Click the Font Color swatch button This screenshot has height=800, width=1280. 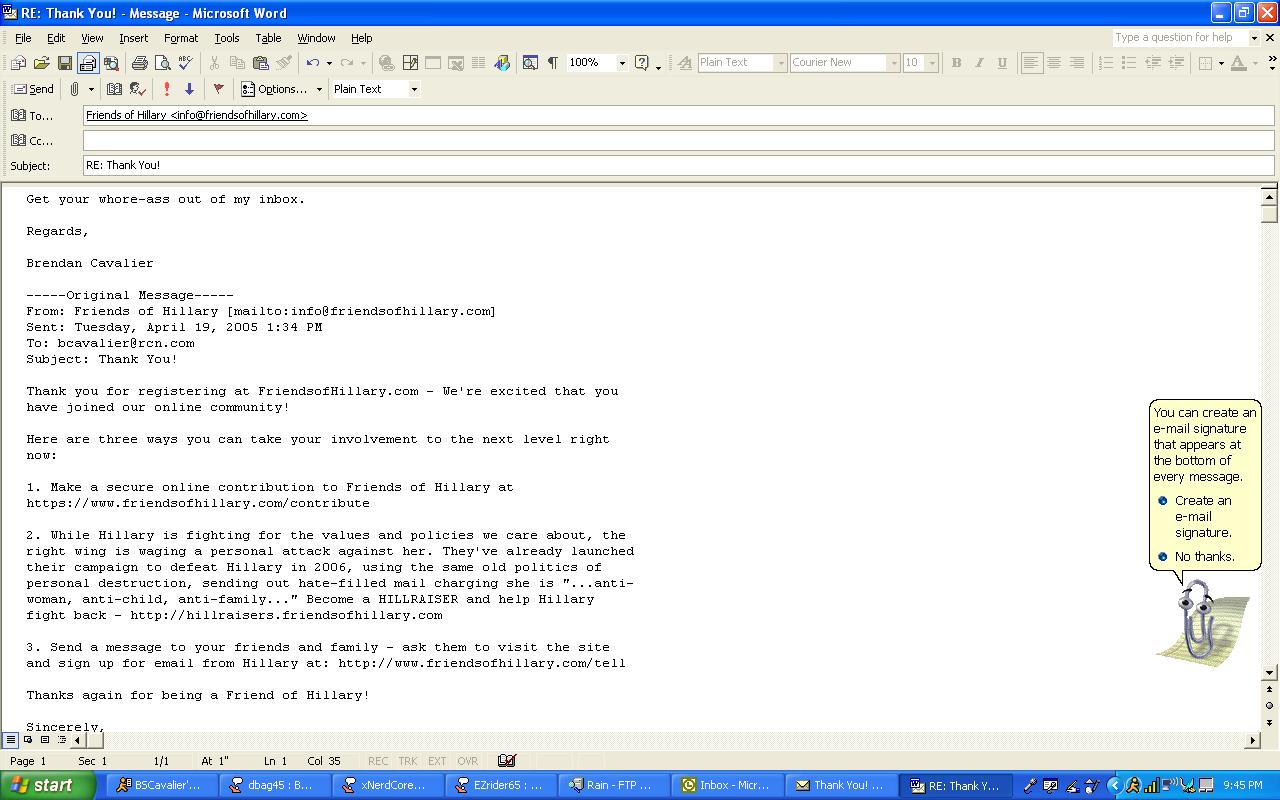[x=1238, y=63]
